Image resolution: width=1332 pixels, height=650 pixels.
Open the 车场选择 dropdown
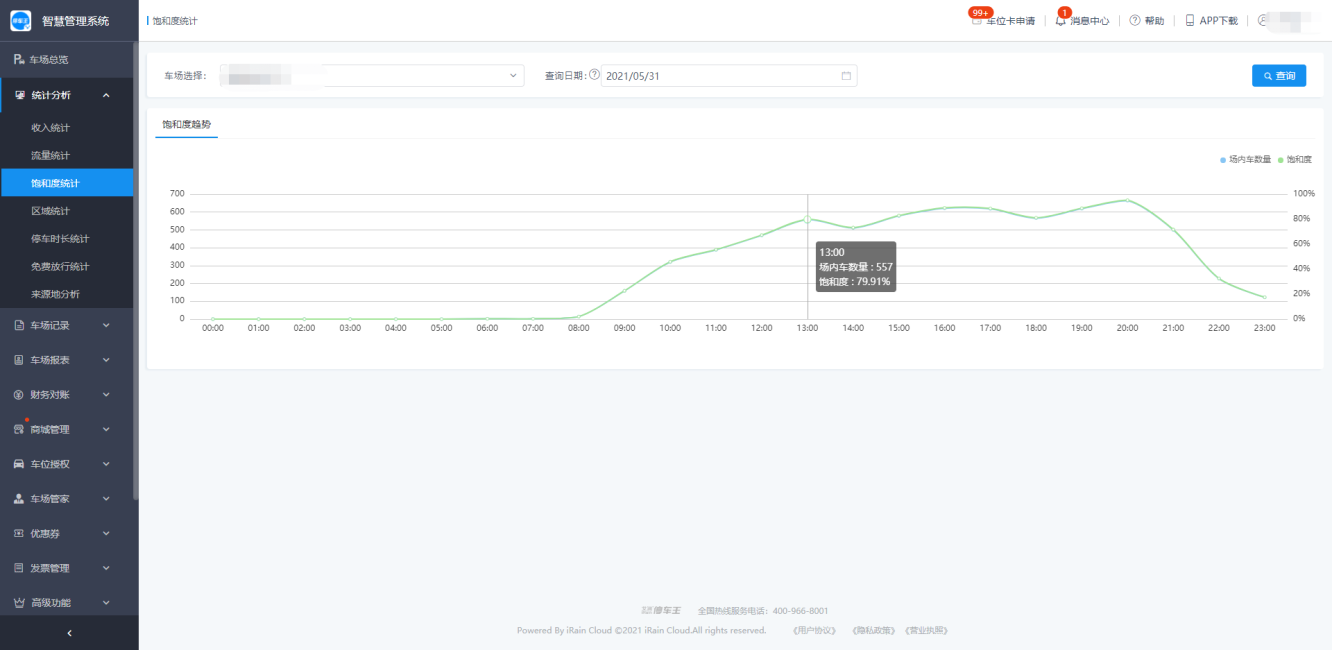(x=371, y=76)
